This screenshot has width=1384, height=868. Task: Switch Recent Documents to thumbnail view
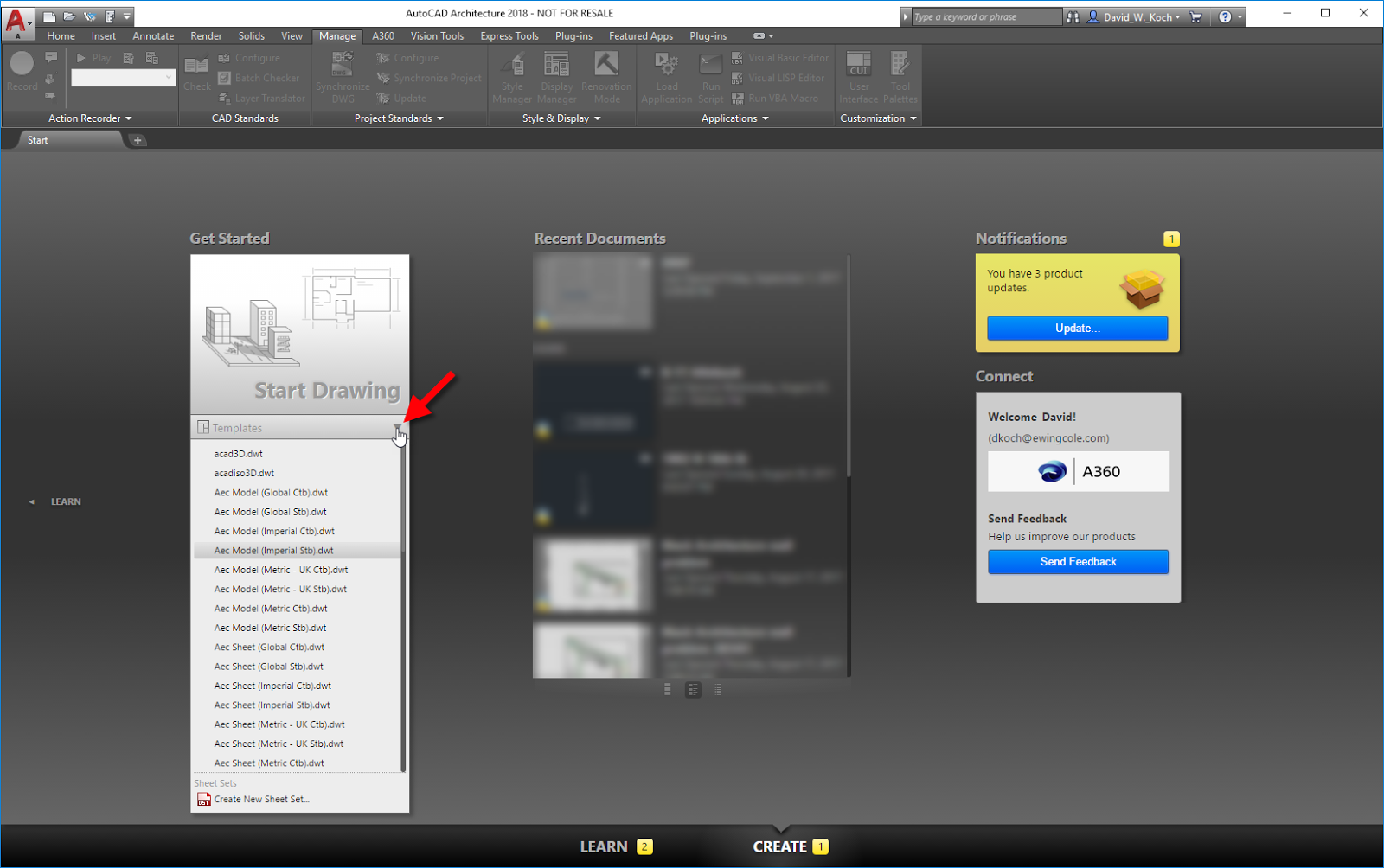(667, 689)
